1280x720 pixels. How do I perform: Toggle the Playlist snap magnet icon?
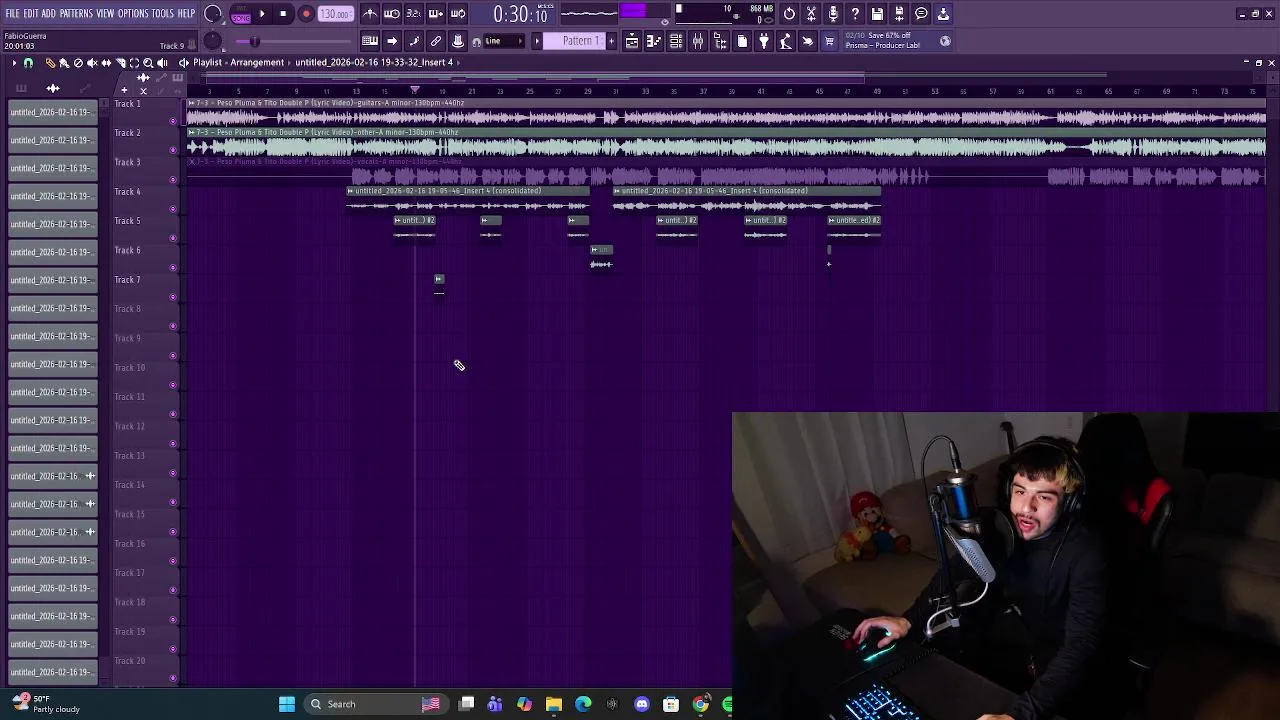tap(28, 62)
